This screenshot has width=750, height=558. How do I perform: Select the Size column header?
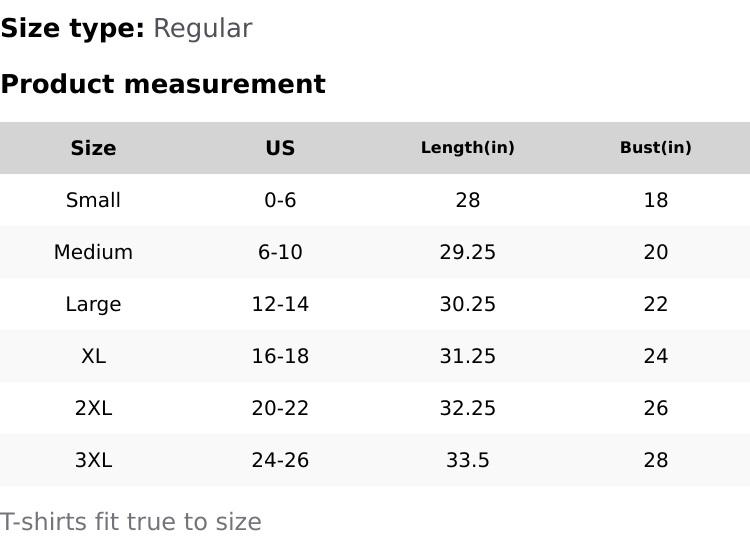click(93, 148)
